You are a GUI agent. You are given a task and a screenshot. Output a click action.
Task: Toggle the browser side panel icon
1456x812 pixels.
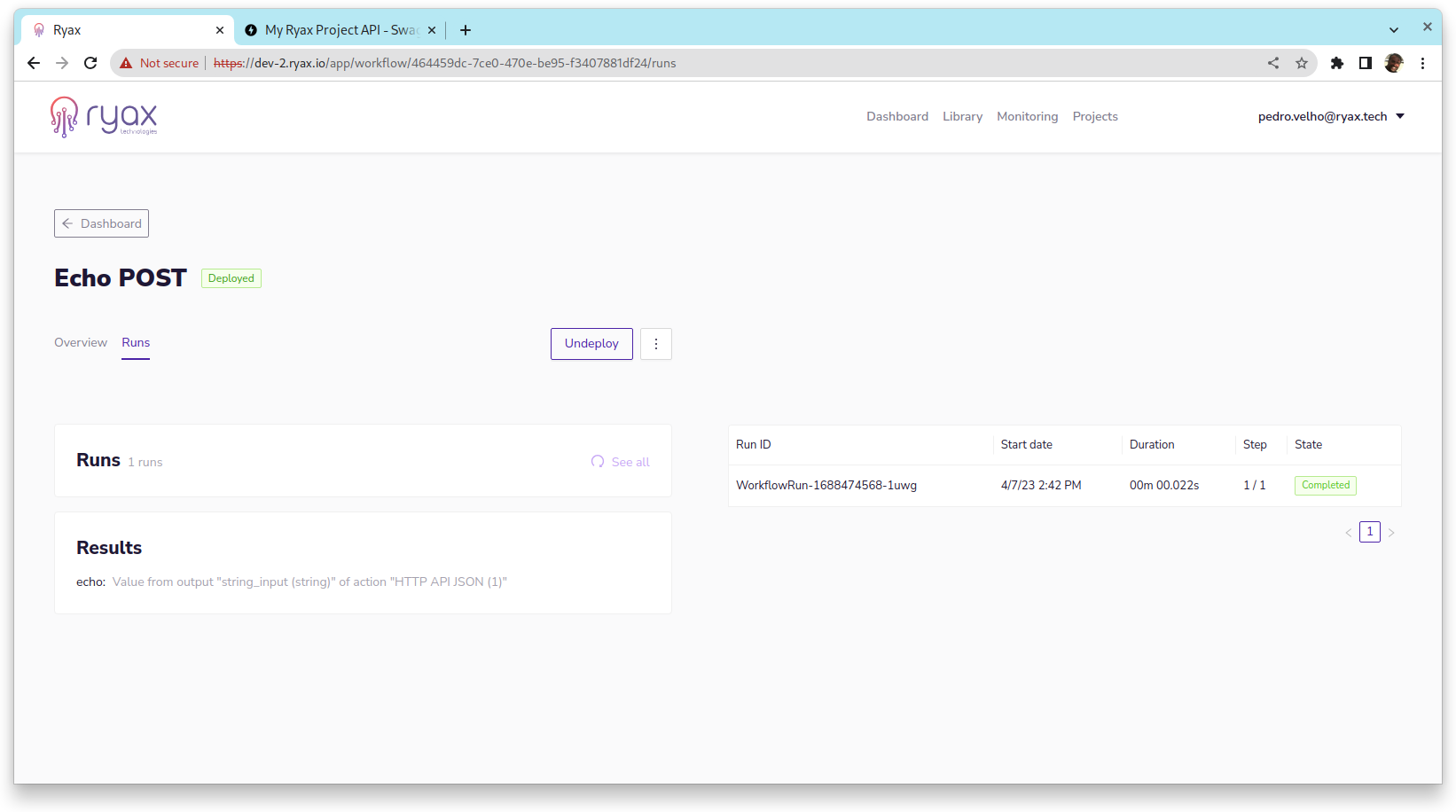click(x=1366, y=63)
